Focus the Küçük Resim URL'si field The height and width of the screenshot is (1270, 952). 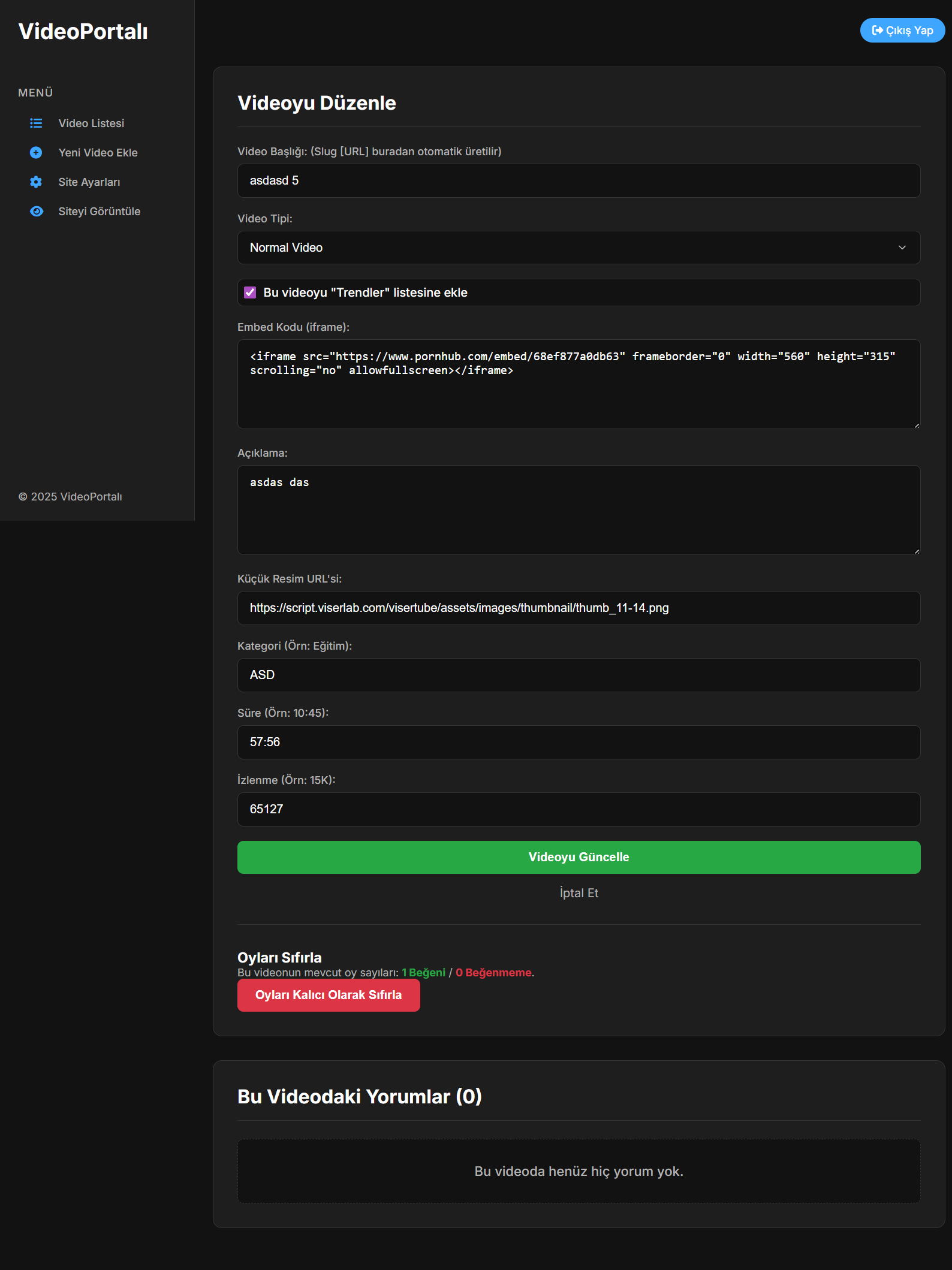click(579, 608)
